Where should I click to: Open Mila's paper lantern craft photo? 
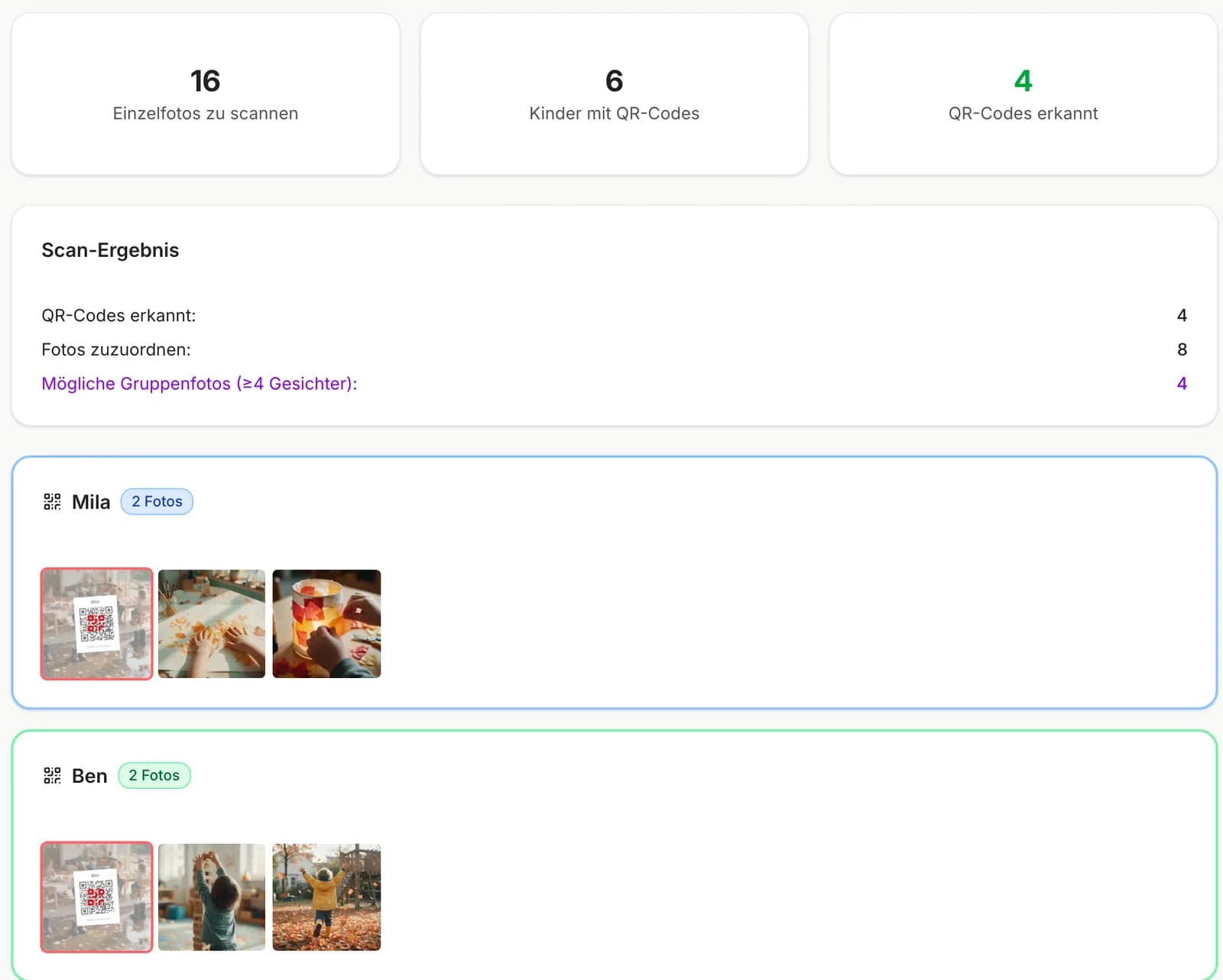pyautogui.click(x=326, y=624)
